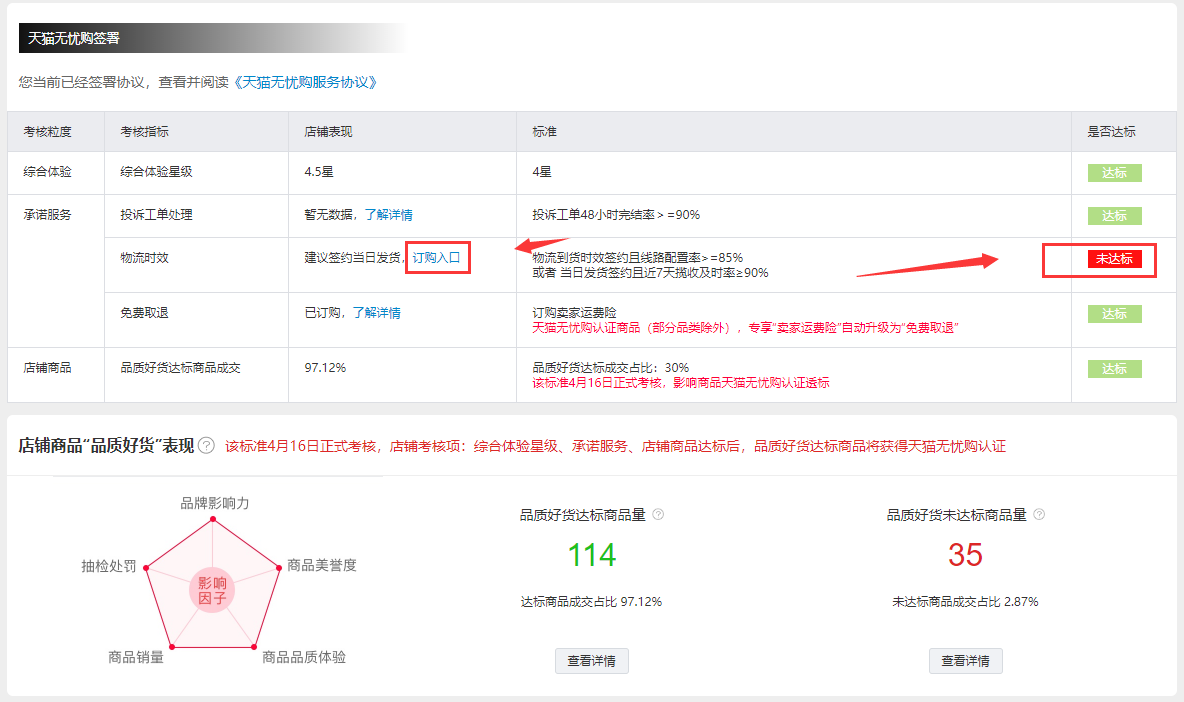The image size is (1184, 702).
Task: Open the 订购入口 link for 物流时效
Action: click(436, 257)
